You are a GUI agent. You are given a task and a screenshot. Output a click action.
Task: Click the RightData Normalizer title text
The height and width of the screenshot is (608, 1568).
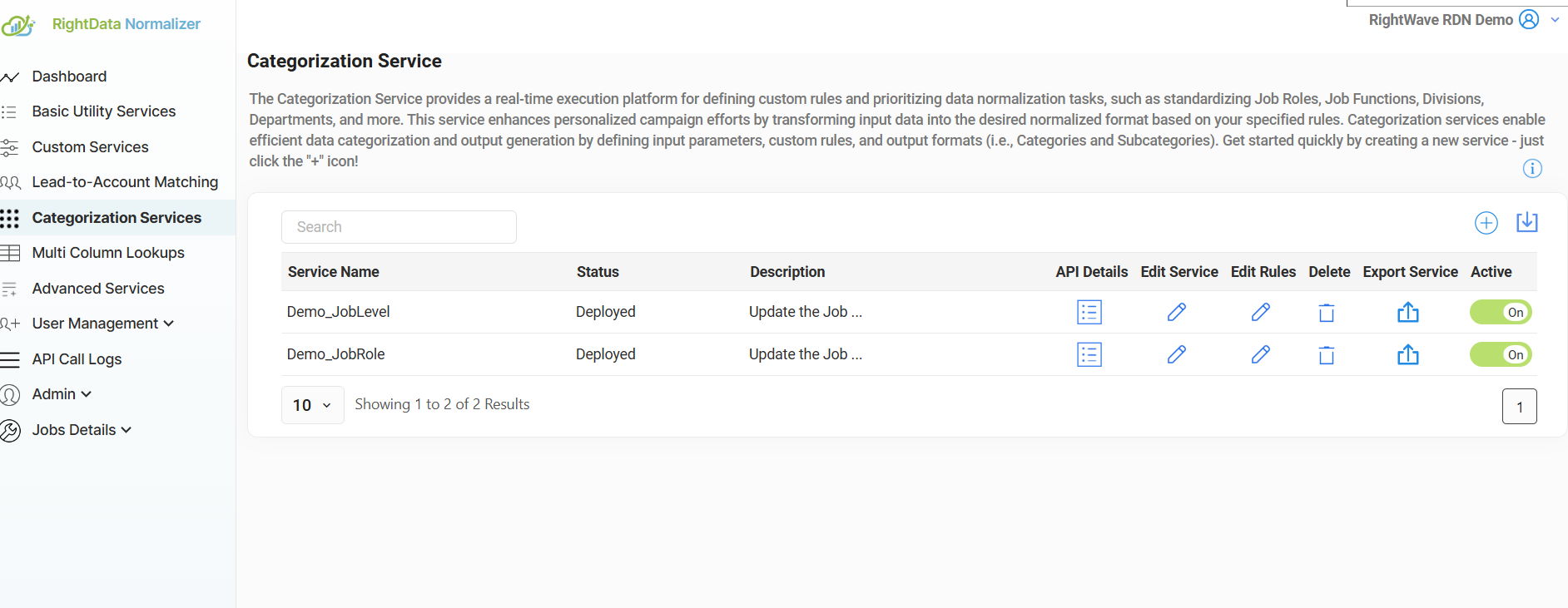pyautogui.click(x=127, y=24)
